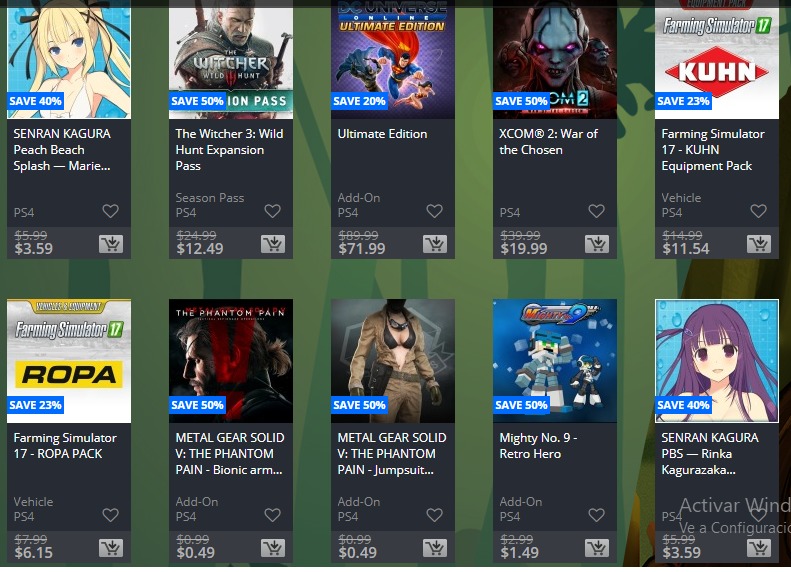Add Mighty No. 9 Retro Hero to cart
Image resolution: width=791 pixels, height=572 pixels.
tap(597, 548)
